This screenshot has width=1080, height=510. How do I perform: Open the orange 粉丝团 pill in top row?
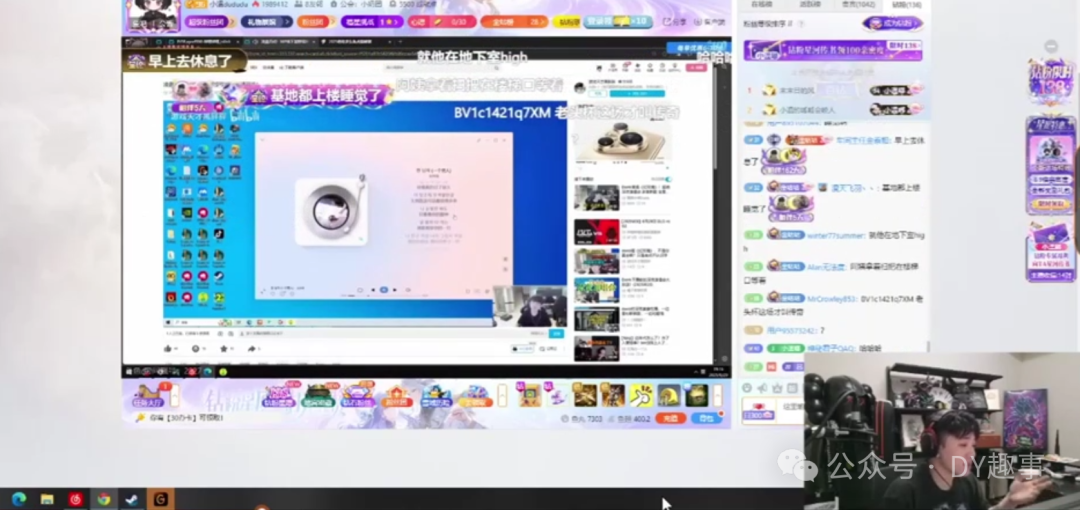(316, 22)
